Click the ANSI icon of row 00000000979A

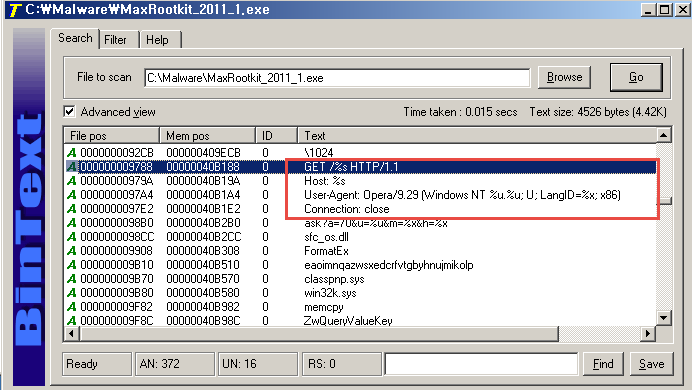coord(71,181)
